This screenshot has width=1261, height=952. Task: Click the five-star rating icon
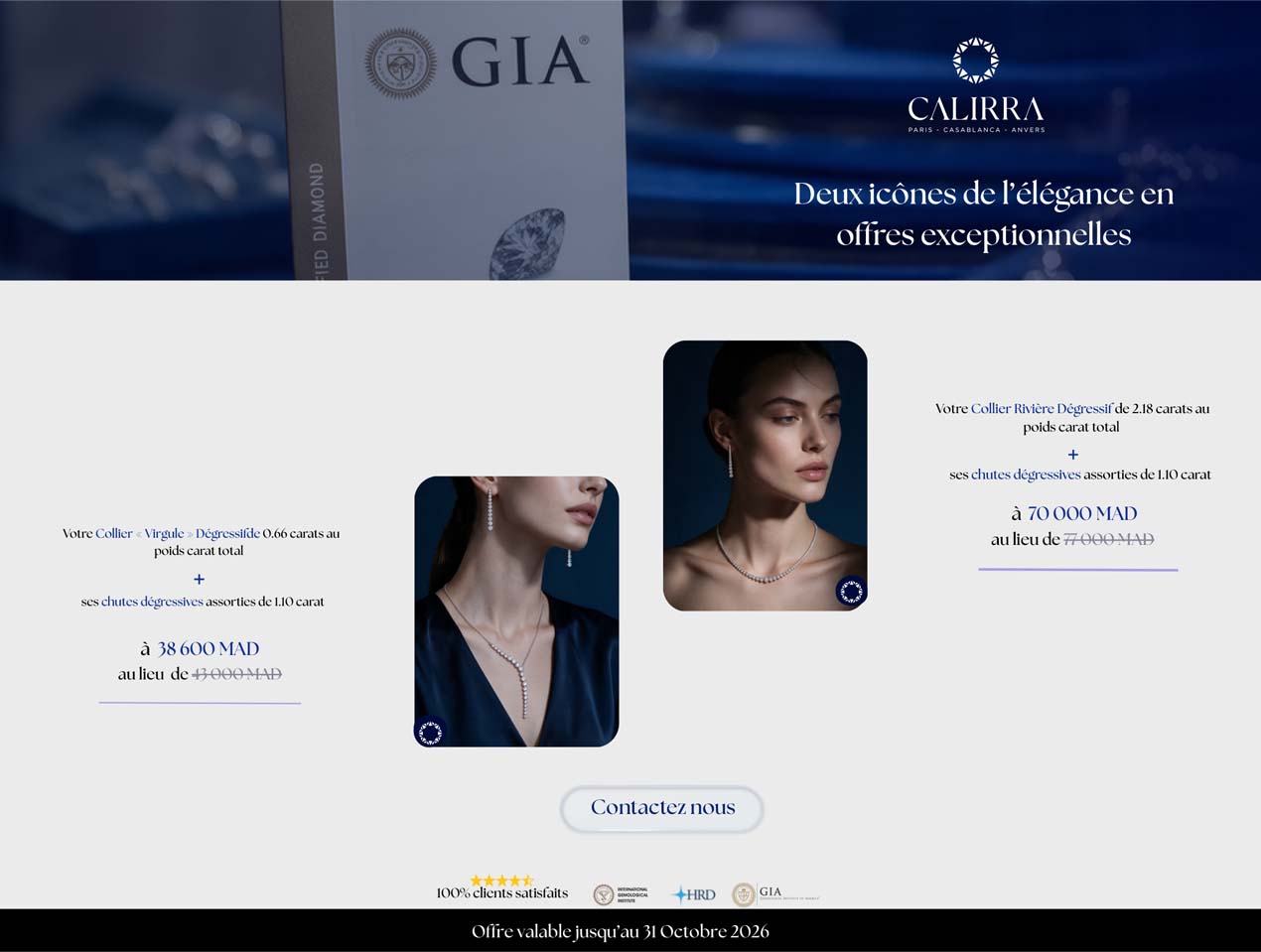click(x=501, y=881)
